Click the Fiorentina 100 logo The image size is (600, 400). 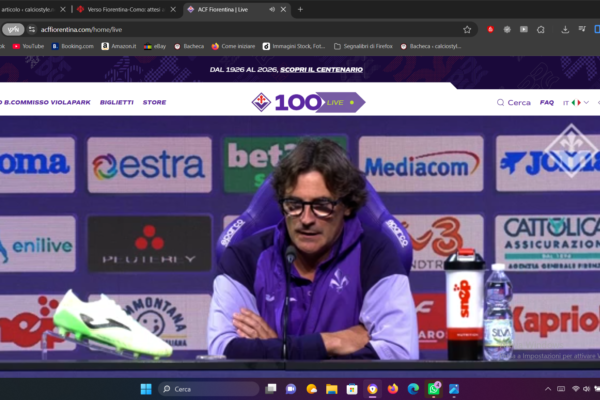tap(286, 102)
